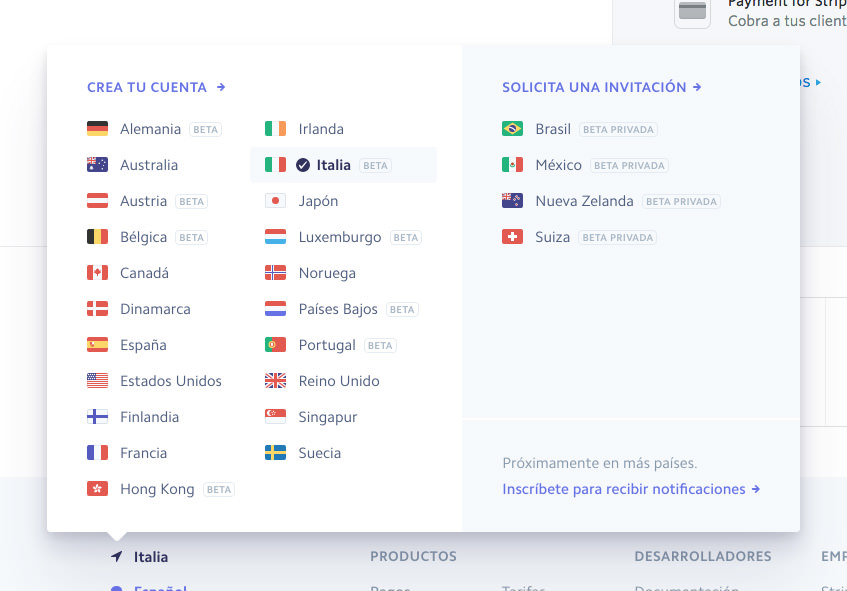The image size is (847, 591).
Task: Select Francia from the country list
Action: click(x=143, y=453)
